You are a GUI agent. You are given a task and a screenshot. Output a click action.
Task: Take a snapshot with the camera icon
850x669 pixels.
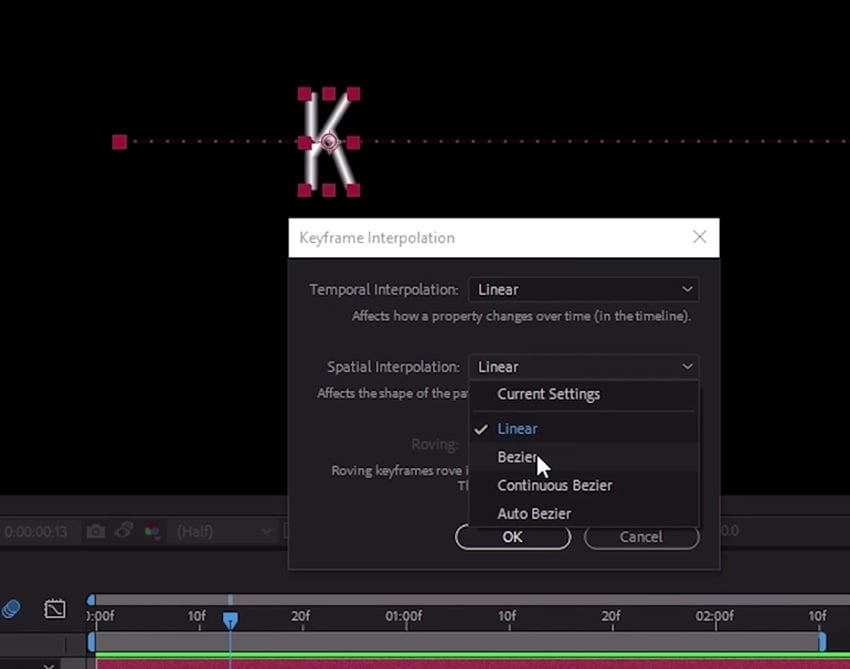(x=96, y=532)
